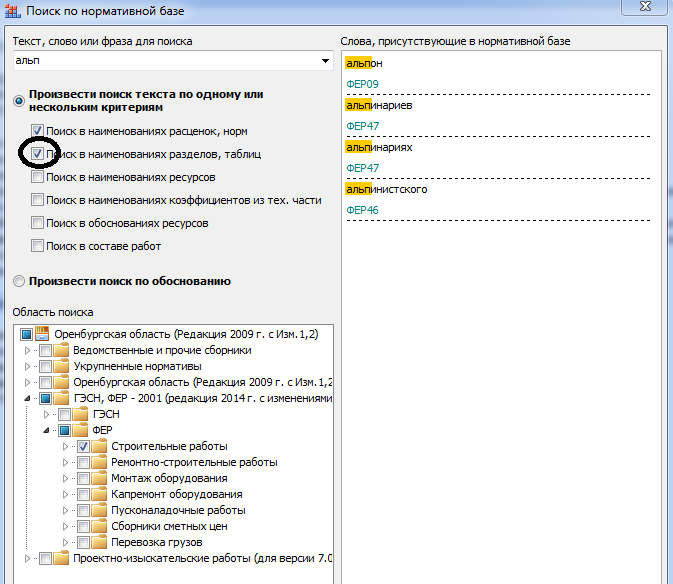Click ФЕР47 link under альпинариев

(x=363, y=126)
